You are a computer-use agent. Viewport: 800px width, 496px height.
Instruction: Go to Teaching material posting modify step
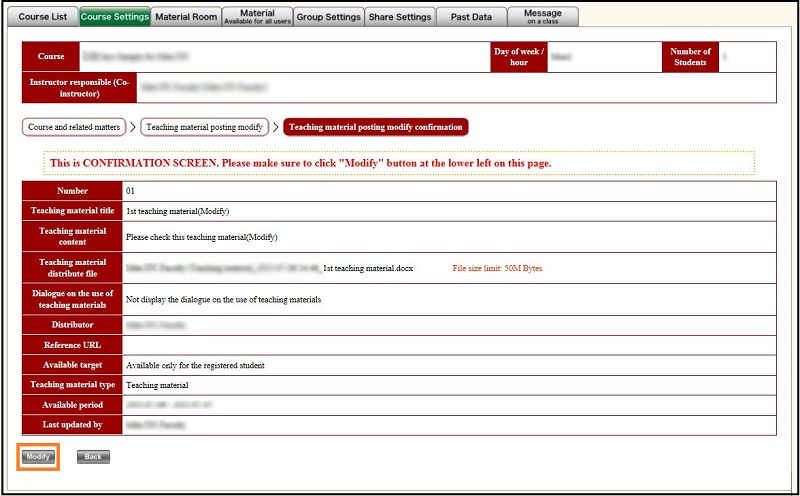(x=203, y=127)
